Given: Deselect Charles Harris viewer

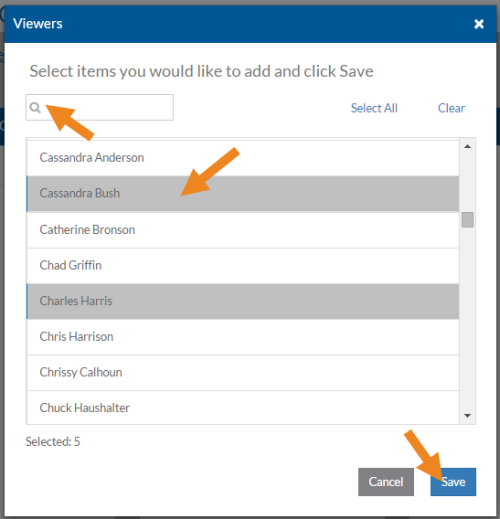Looking at the screenshot, I should (243, 301).
